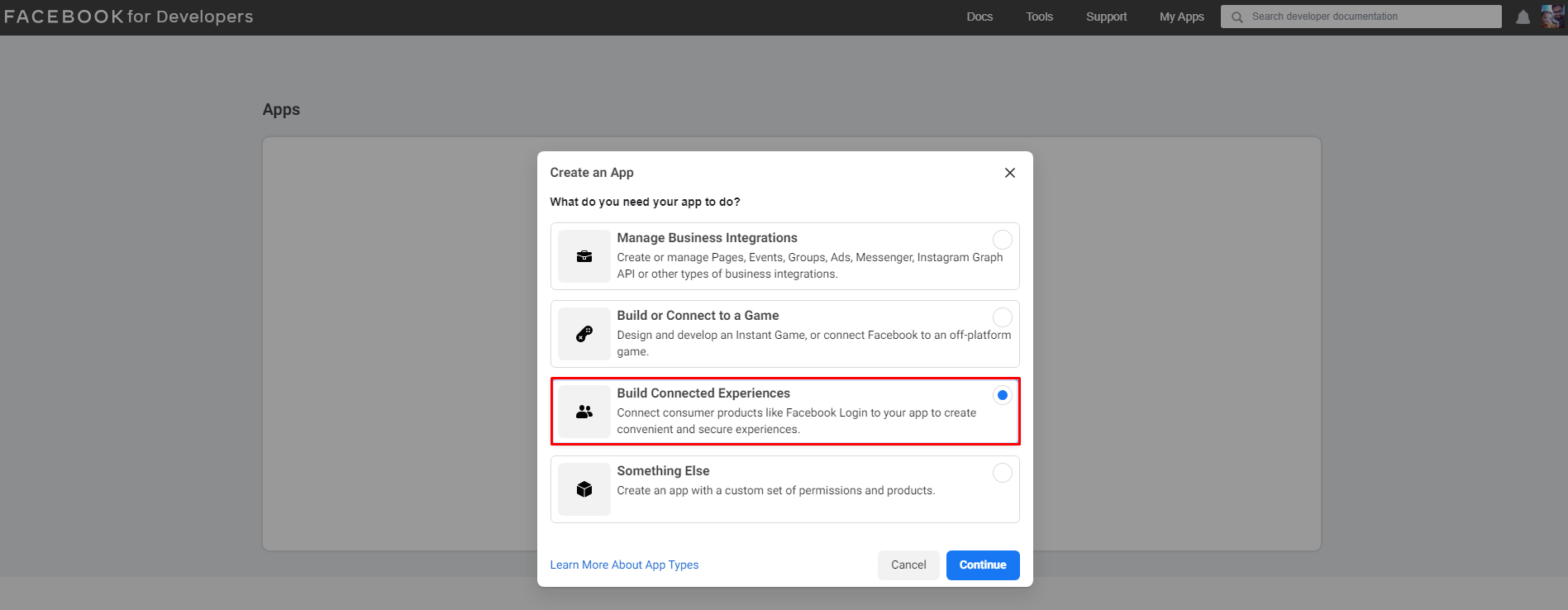Select Something Else radio button
The width and height of the screenshot is (1568, 610).
(1002, 473)
